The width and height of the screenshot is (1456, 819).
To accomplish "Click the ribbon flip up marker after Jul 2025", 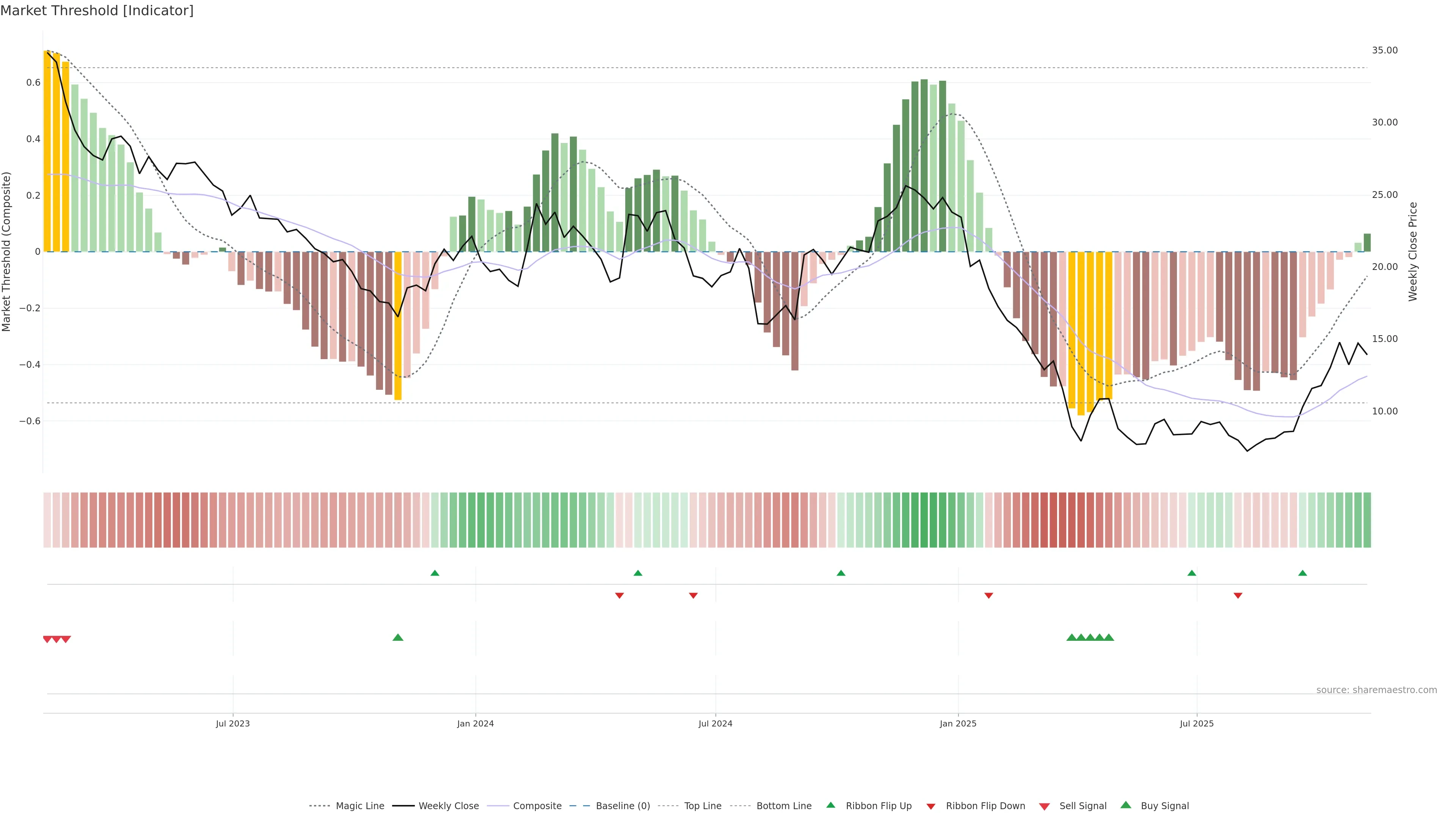I will tap(1302, 573).
